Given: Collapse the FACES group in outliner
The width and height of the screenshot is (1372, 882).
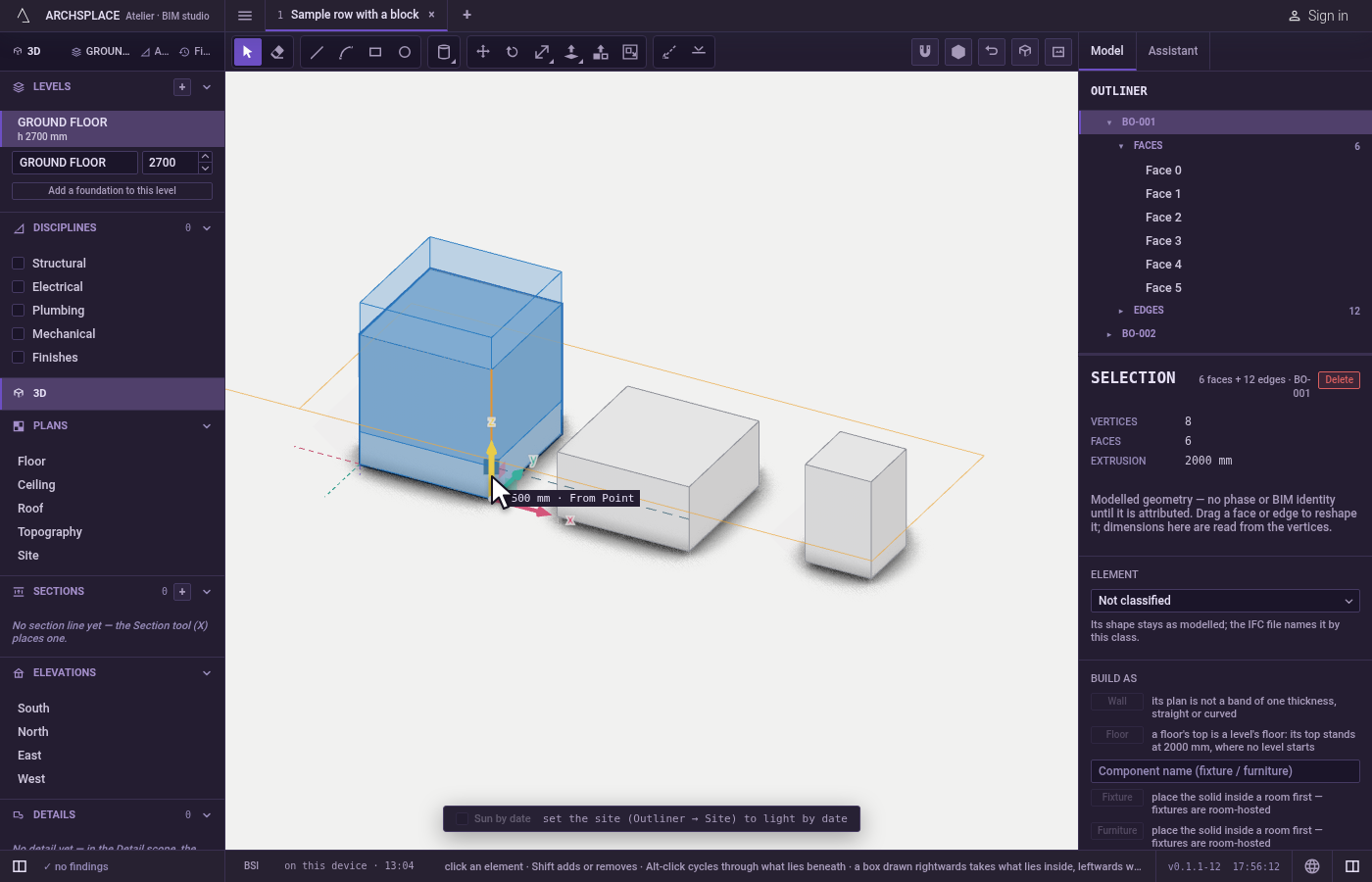Looking at the screenshot, I should pos(1121,146).
